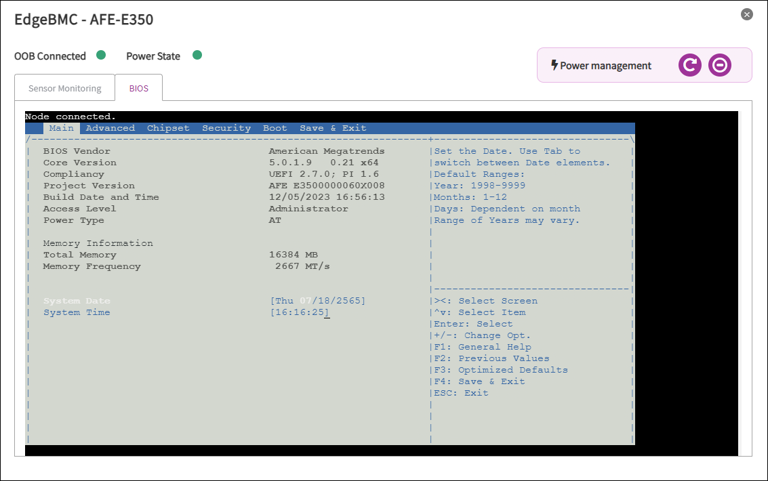This screenshot has width=768, height=481.
Task: Select the System Time label
Action: [x=77, y=313]
